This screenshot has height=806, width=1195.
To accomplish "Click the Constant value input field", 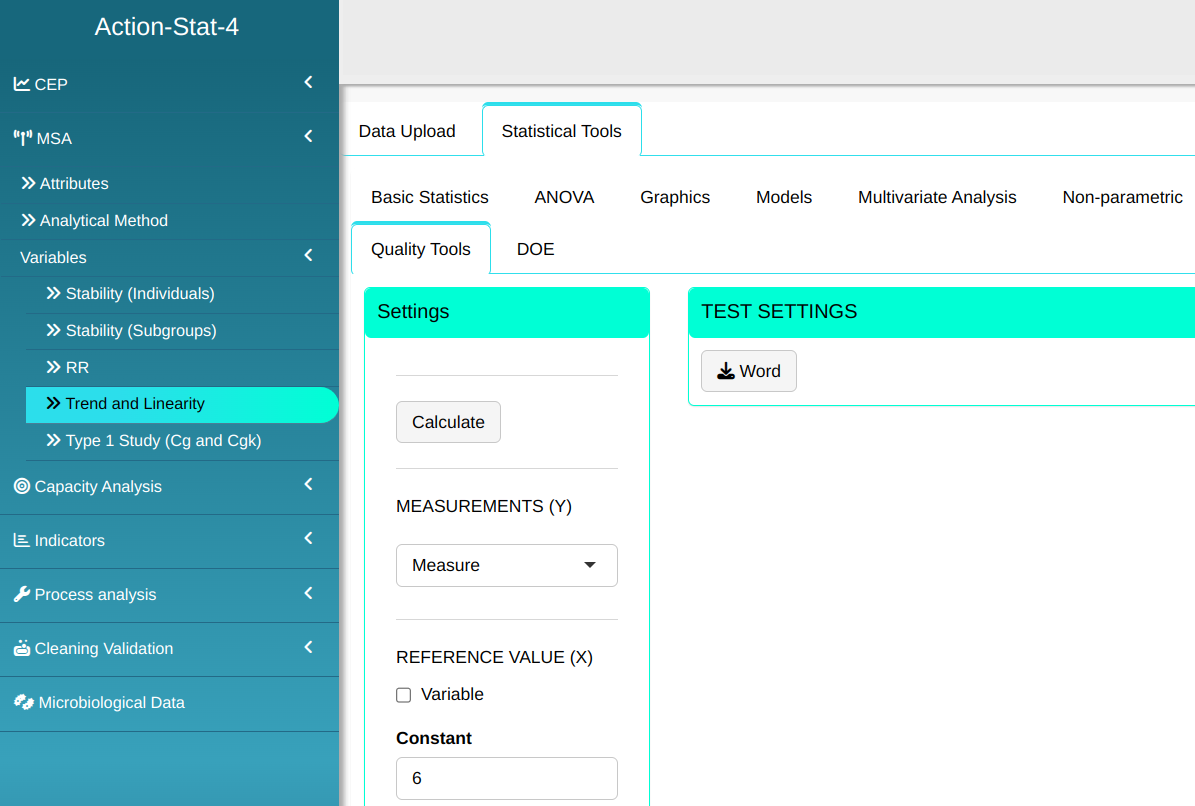I will click(506, 778).
